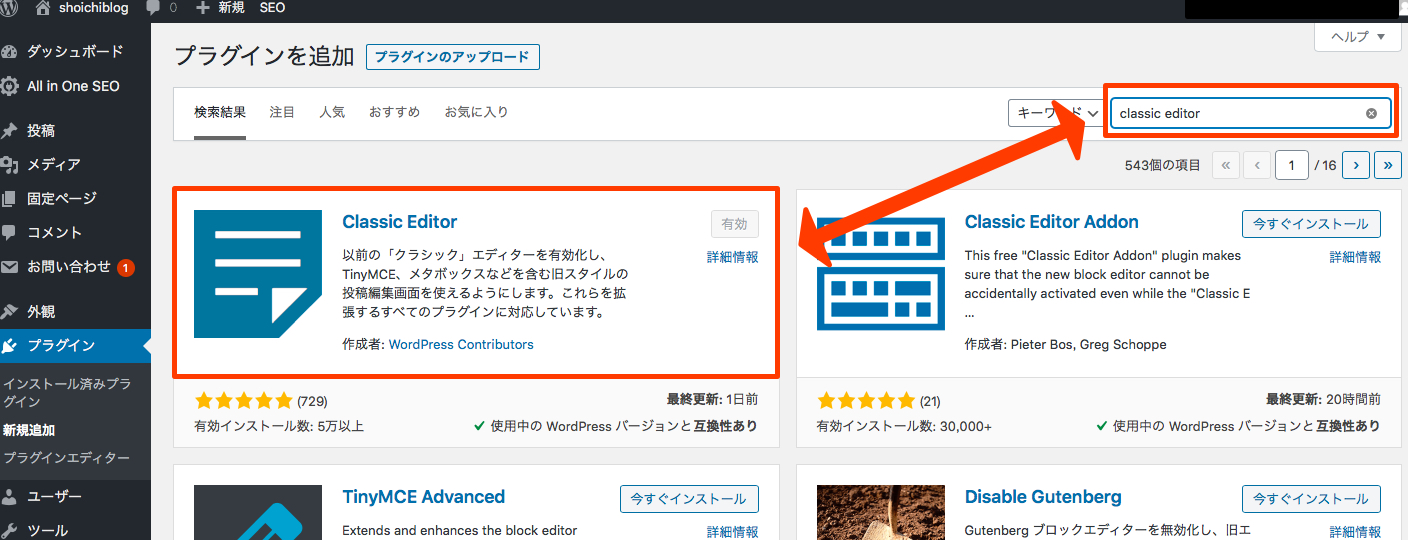The image size is (1408, 540).
Task: Install Disable Gutenberg now
Action: tap(1312, 499)
